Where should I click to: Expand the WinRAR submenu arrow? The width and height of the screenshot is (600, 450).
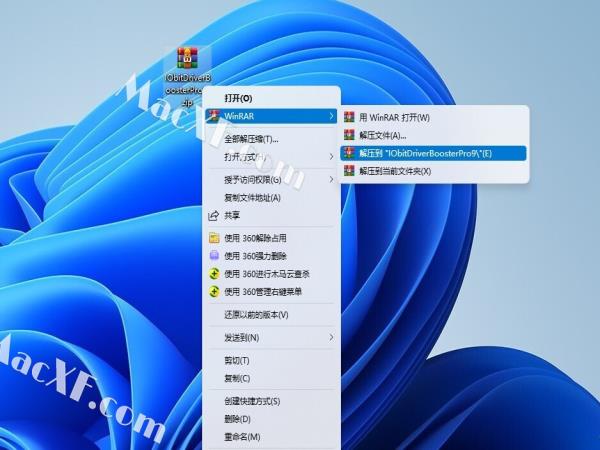(x=331, y=116)
